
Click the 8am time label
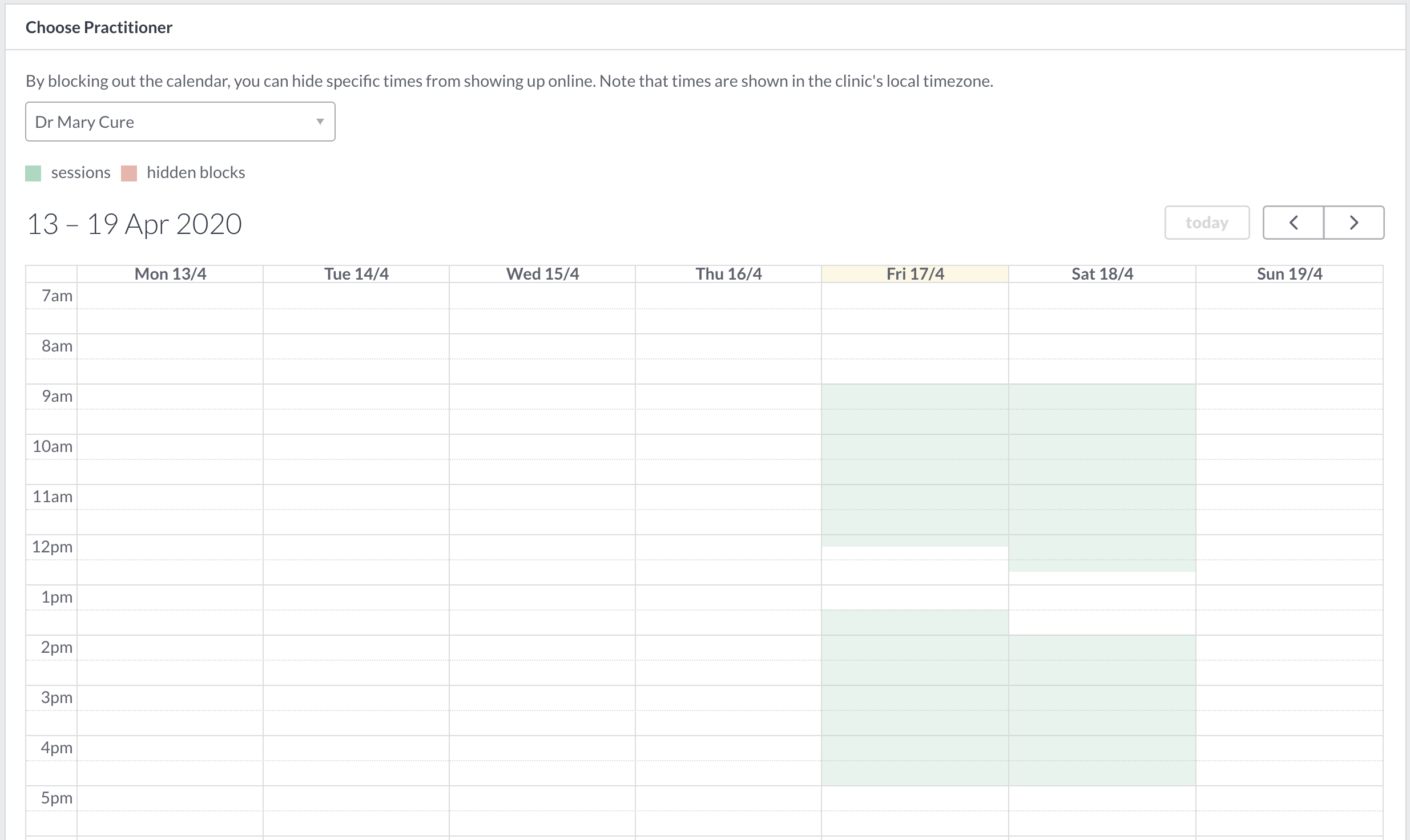[57, 346]
